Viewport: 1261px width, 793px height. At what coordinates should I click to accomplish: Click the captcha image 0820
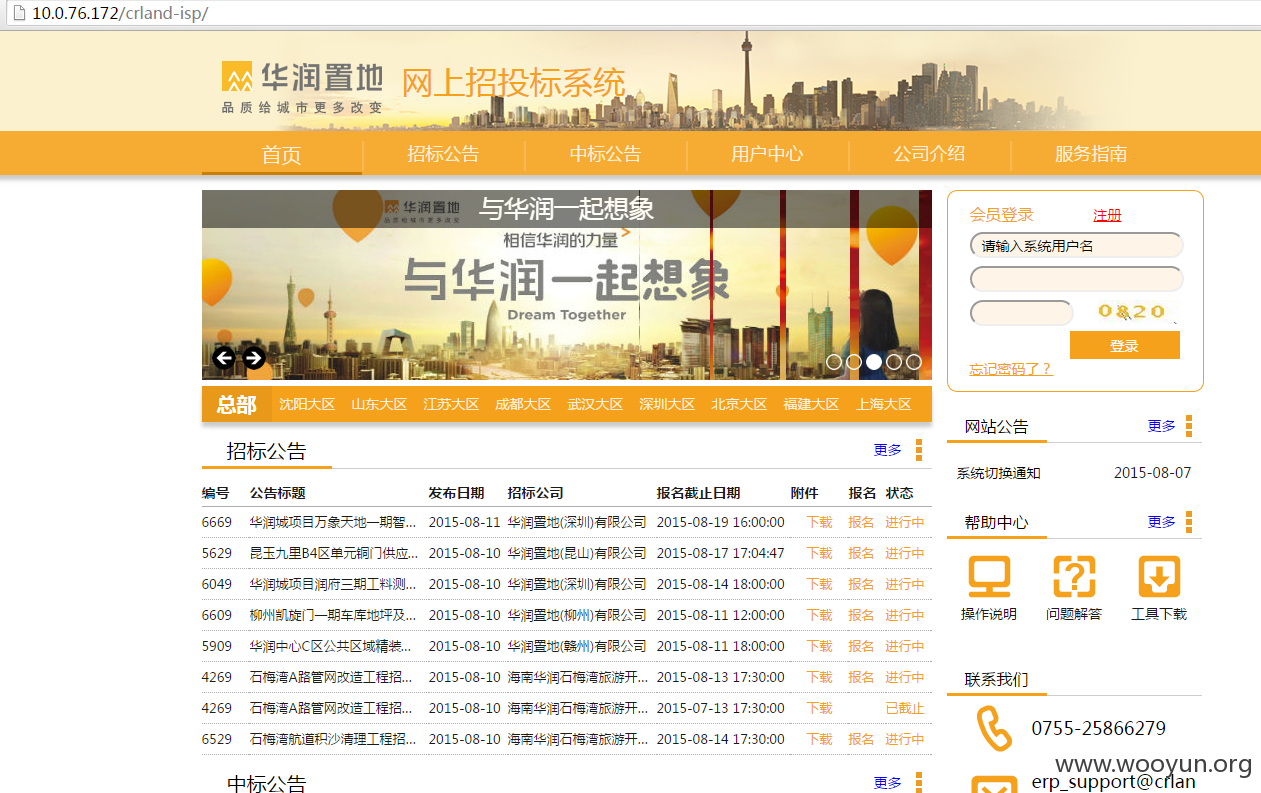click(1131, 312)
